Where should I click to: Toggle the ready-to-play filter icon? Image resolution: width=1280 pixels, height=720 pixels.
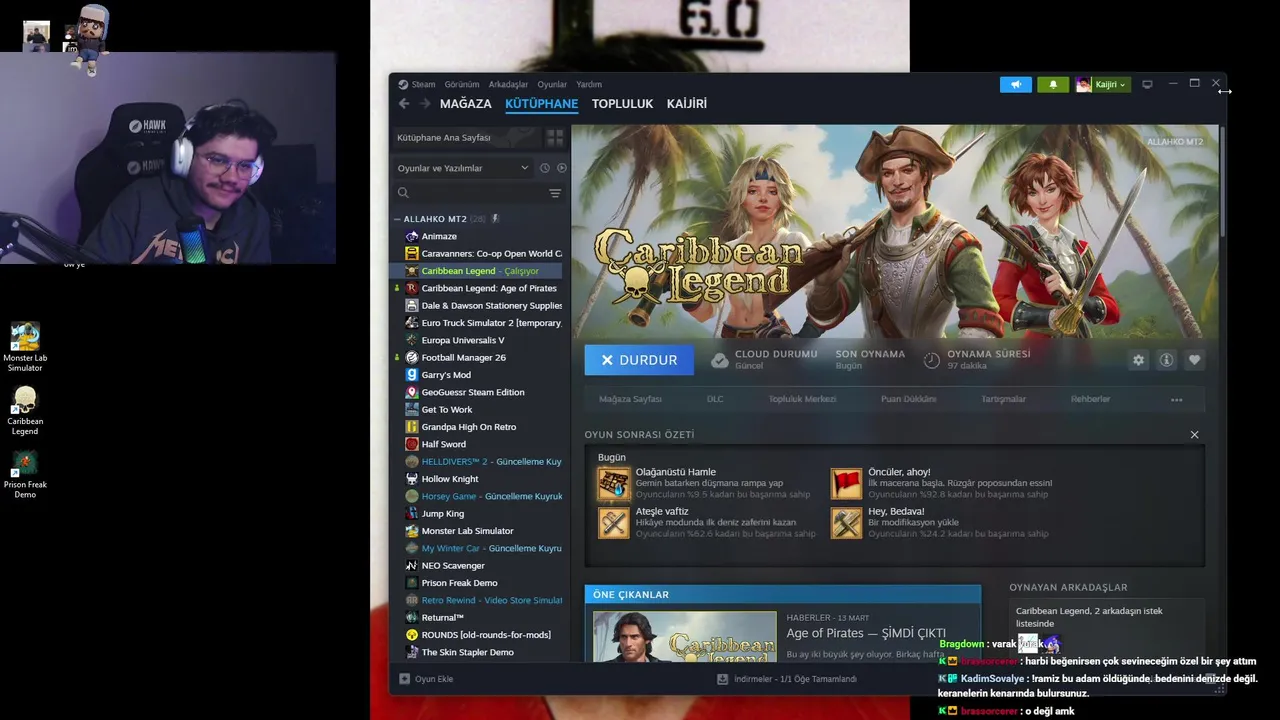561,168
